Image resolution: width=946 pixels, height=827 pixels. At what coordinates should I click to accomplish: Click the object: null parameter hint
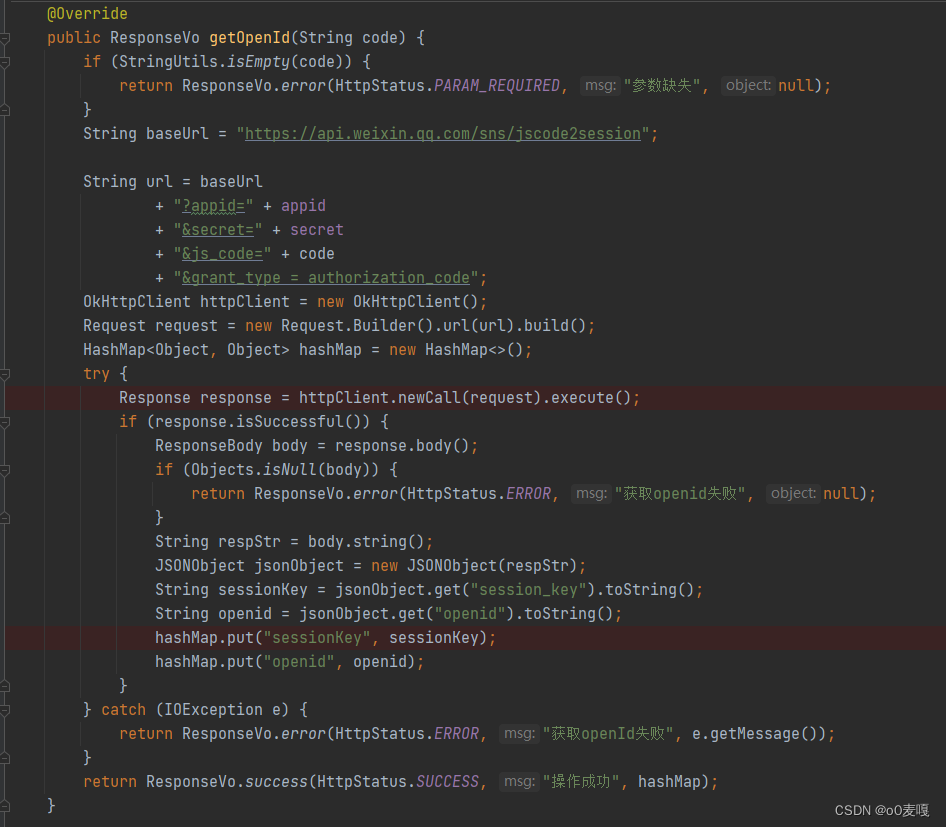point(748,85)
